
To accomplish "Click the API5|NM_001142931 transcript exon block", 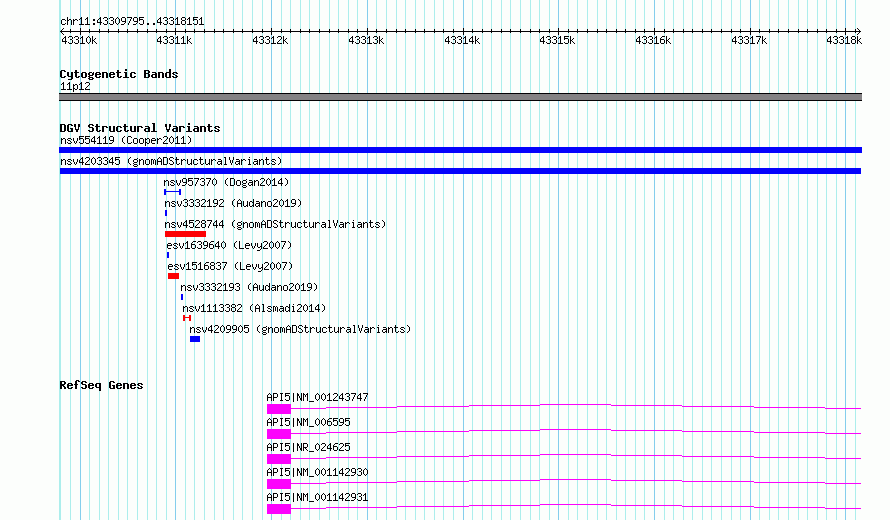I will (279, 509).
